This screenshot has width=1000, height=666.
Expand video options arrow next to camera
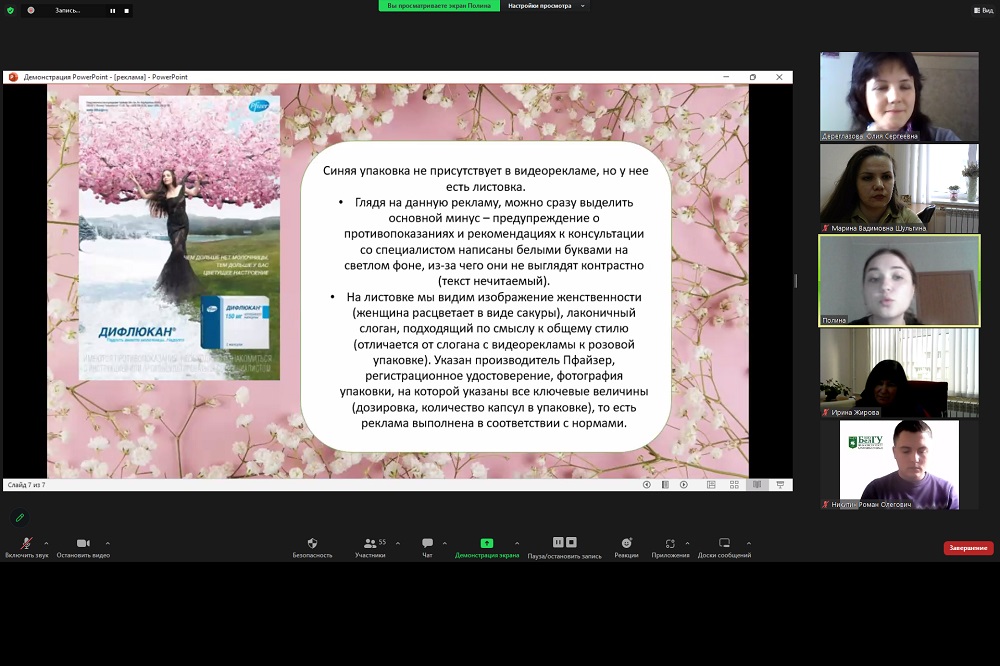[108, 543]
